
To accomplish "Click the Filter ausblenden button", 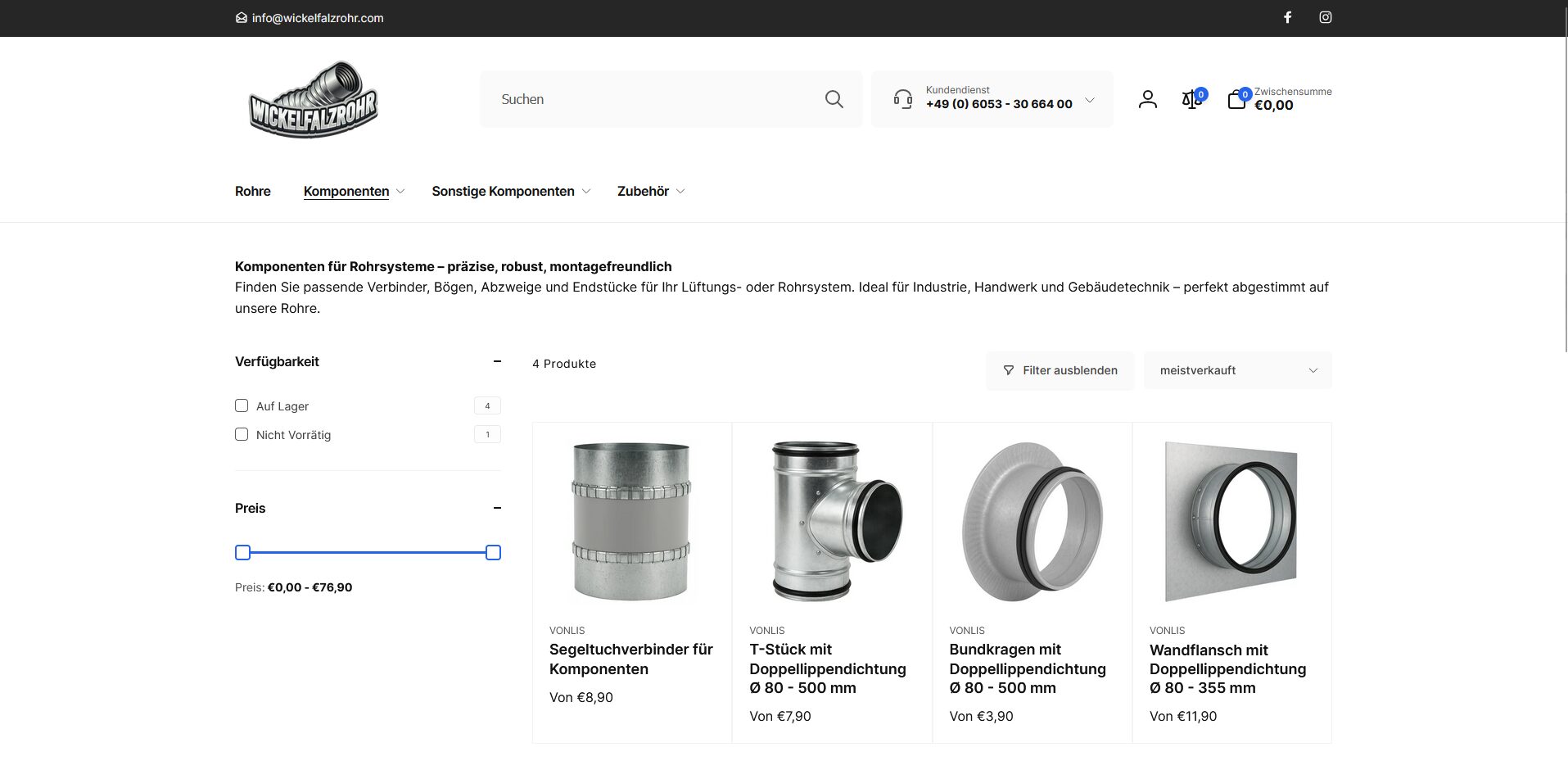I will tap(1060, 370).
